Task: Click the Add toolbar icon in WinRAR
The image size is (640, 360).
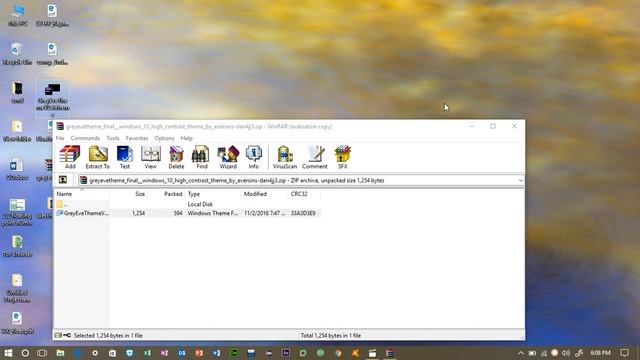Action: pyautogui.click(x=70, y=157)
